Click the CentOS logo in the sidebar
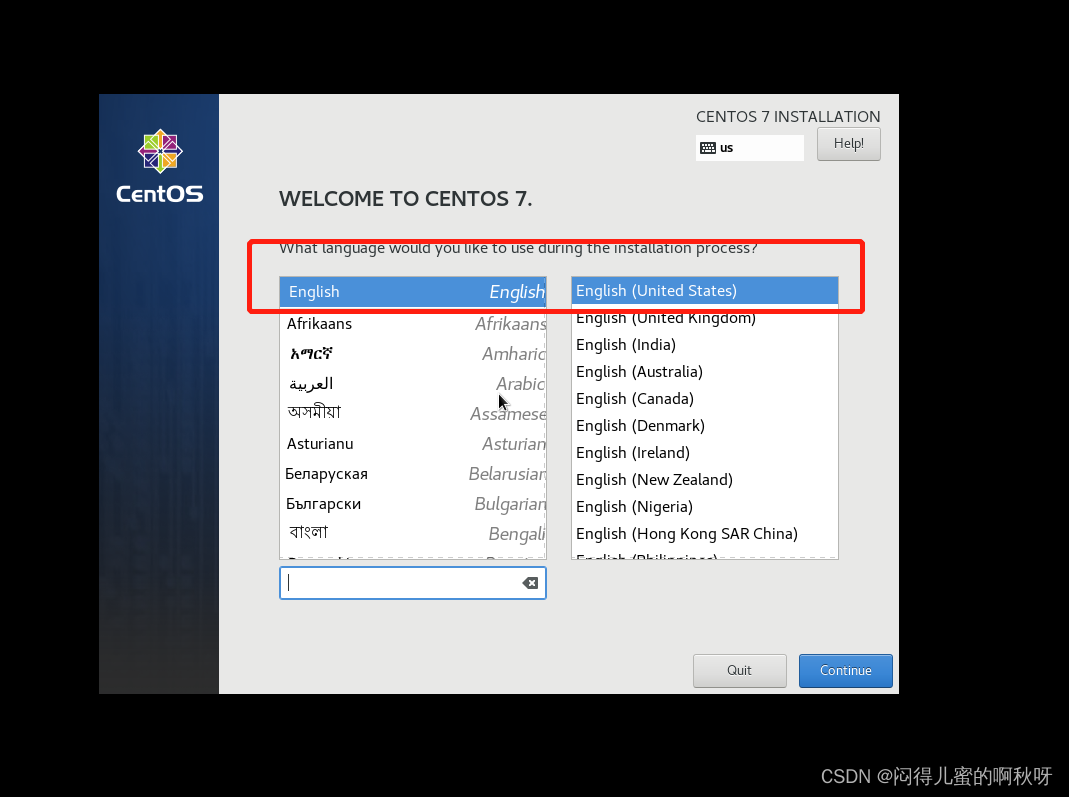Viewport: 1069px width, 797px height. click(160, 166)
